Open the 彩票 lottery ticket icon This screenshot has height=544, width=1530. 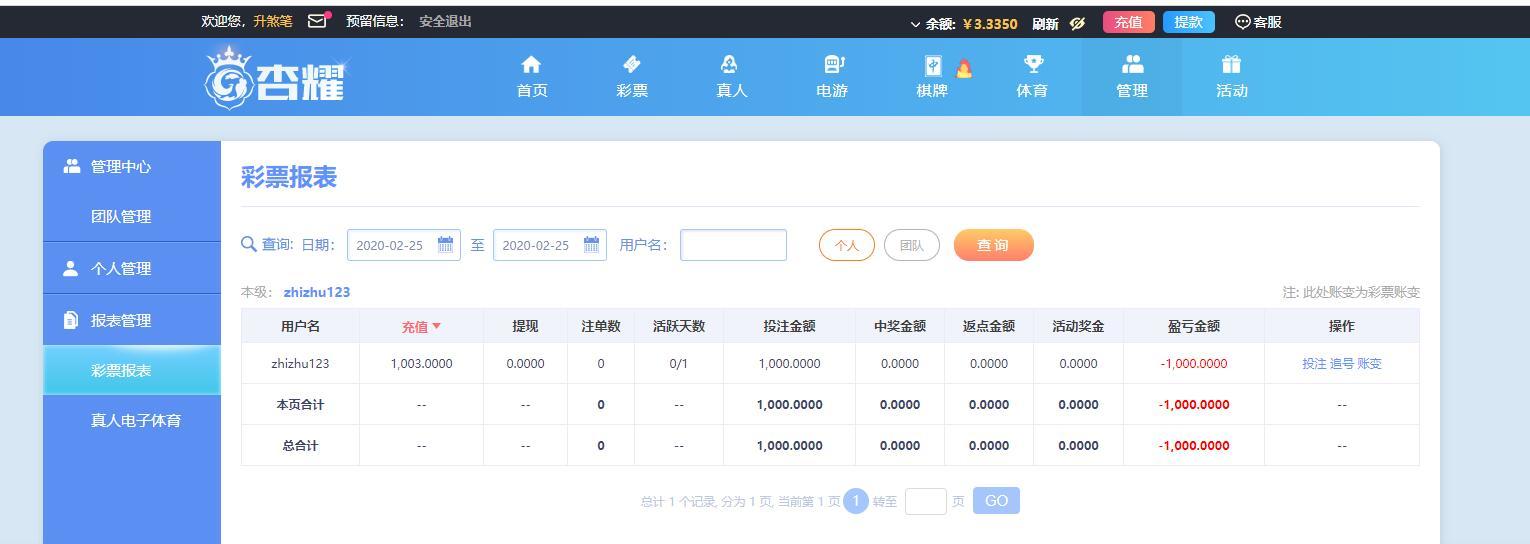pyautogui.click(x=631, y=66)
